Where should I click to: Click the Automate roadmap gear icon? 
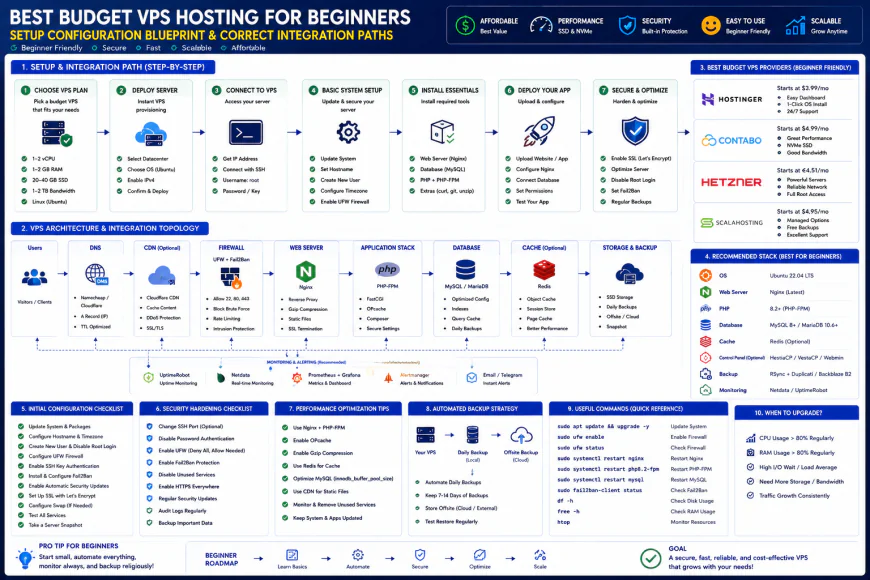tap(358, 555)
